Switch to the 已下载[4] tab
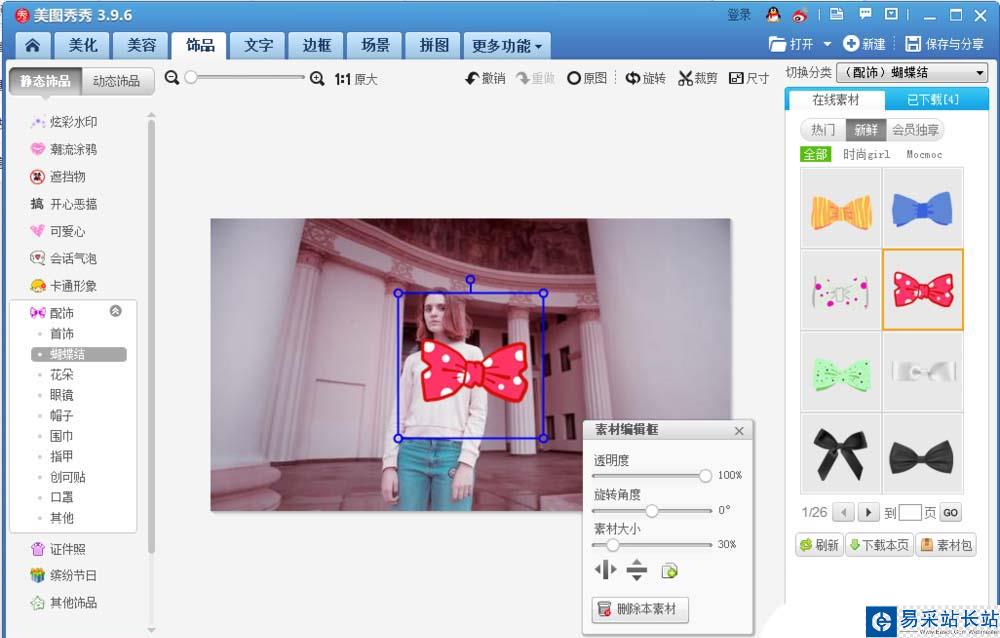This screenshot has height=638, width=1000. pos(932,100)
